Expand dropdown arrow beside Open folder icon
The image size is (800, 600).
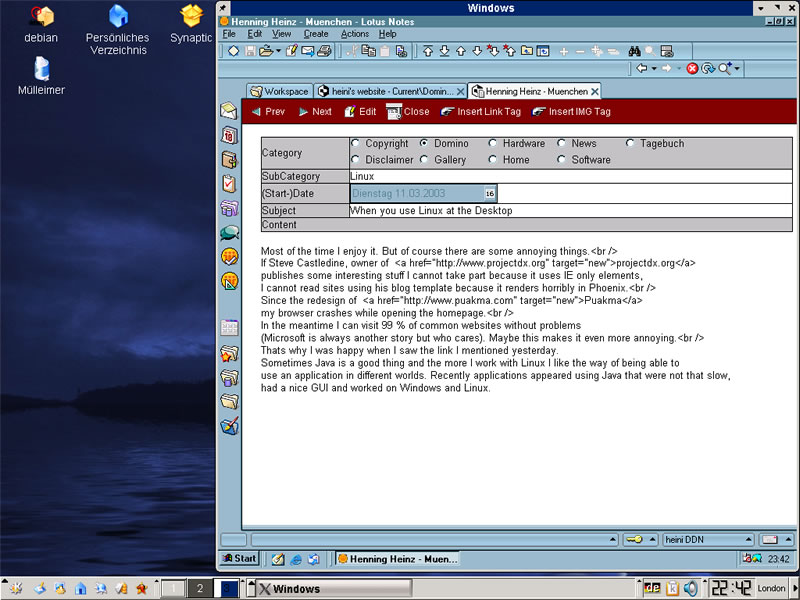(278, 51)
